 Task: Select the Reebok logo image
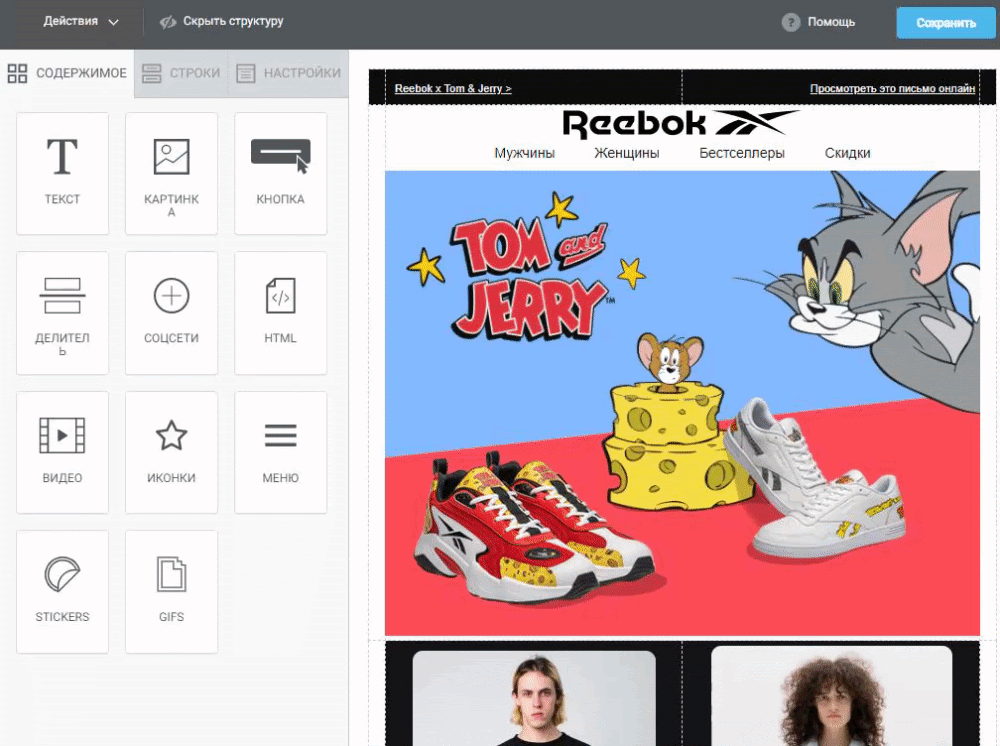pyautogui.click(x=680, y=124)
